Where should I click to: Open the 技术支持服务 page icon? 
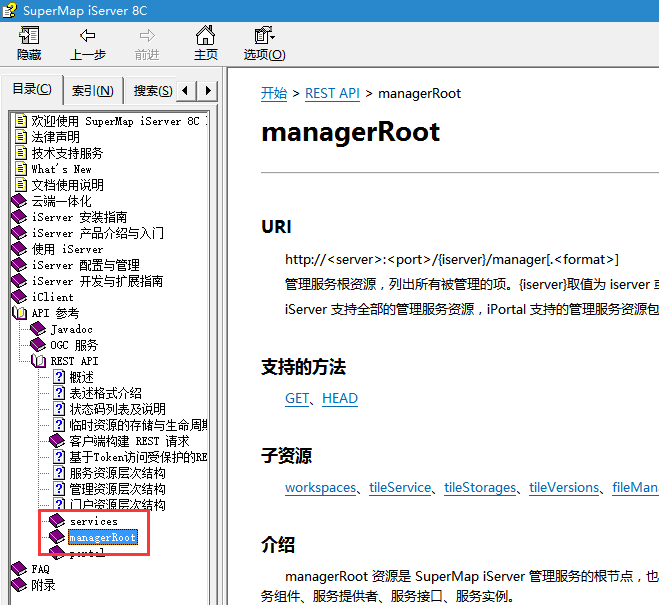(21, 153)
